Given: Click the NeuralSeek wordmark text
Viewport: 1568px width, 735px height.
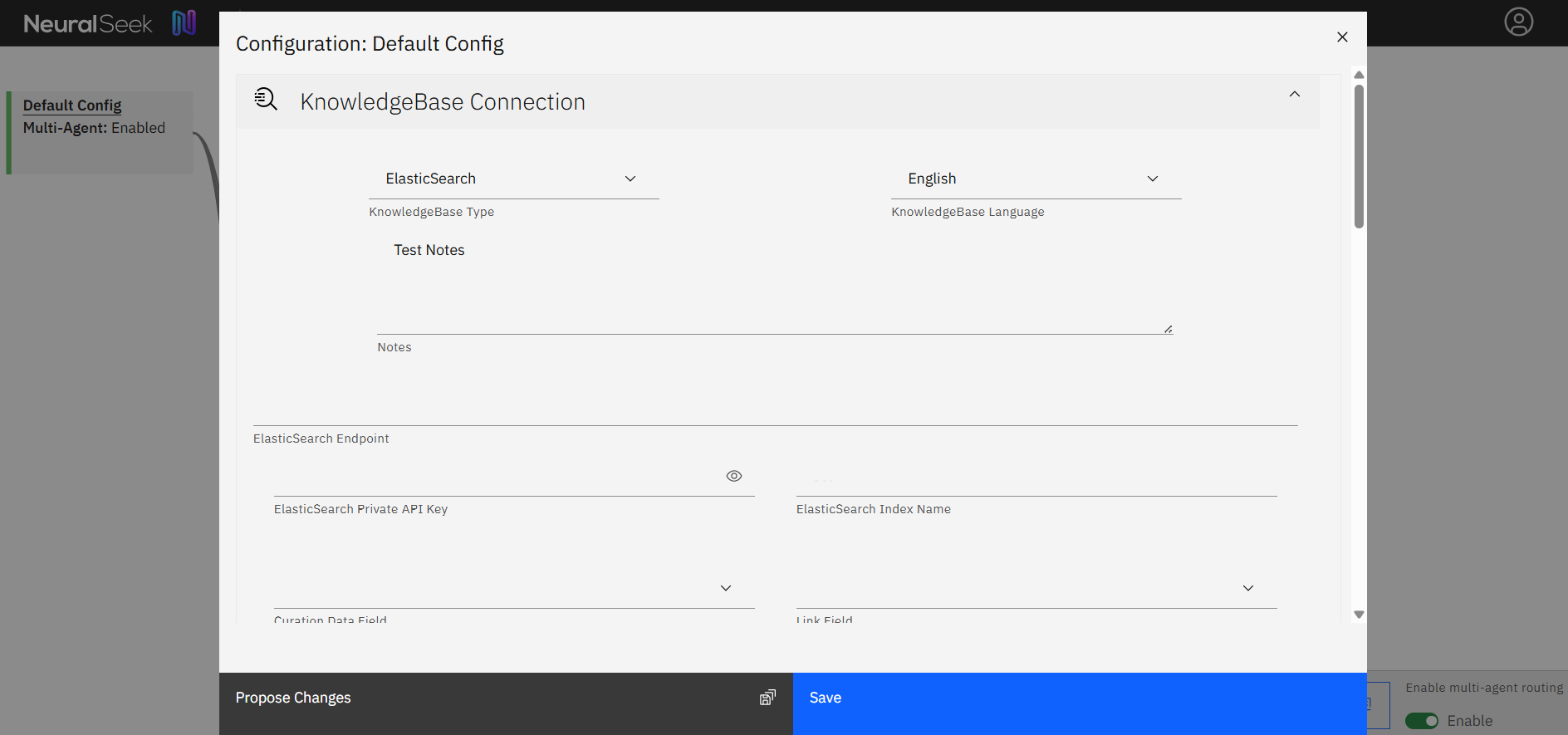Looking at the screenshot, I should (x=88, y=24).
